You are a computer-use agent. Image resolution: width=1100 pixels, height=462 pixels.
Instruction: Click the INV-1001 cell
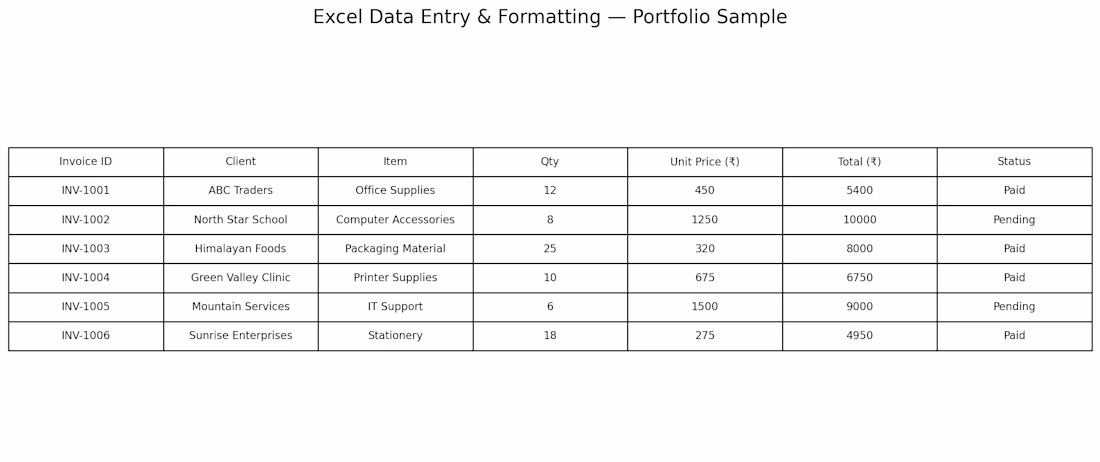[86, 191]
